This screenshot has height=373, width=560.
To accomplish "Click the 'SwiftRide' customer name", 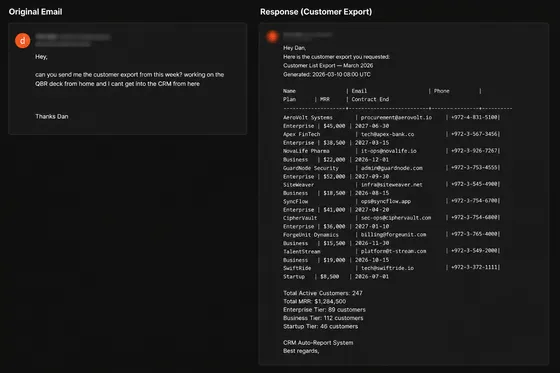I will (297, 268).
